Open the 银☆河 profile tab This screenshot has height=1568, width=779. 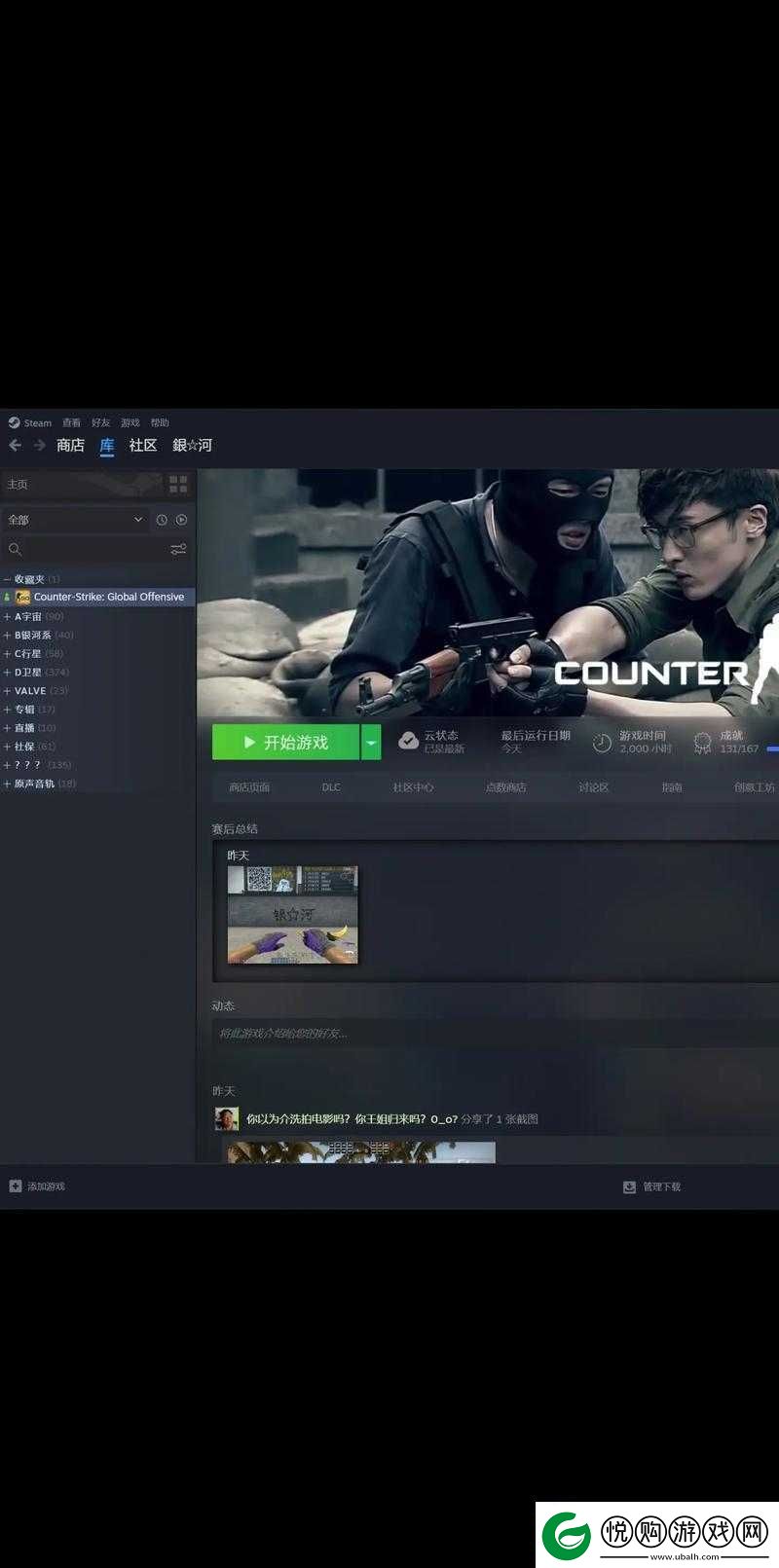[x=193, y=445]
